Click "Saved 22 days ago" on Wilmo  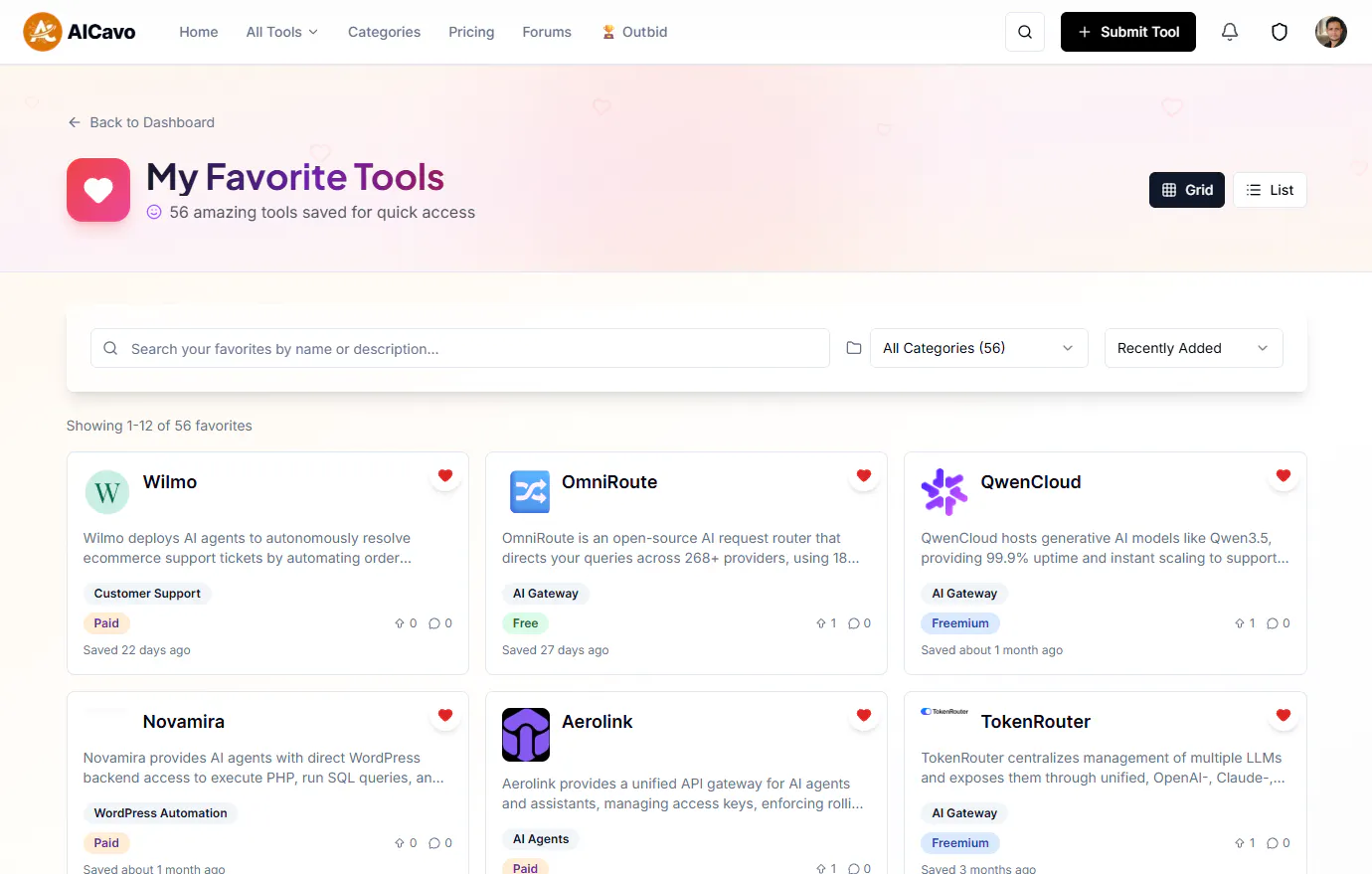[137, 650]
